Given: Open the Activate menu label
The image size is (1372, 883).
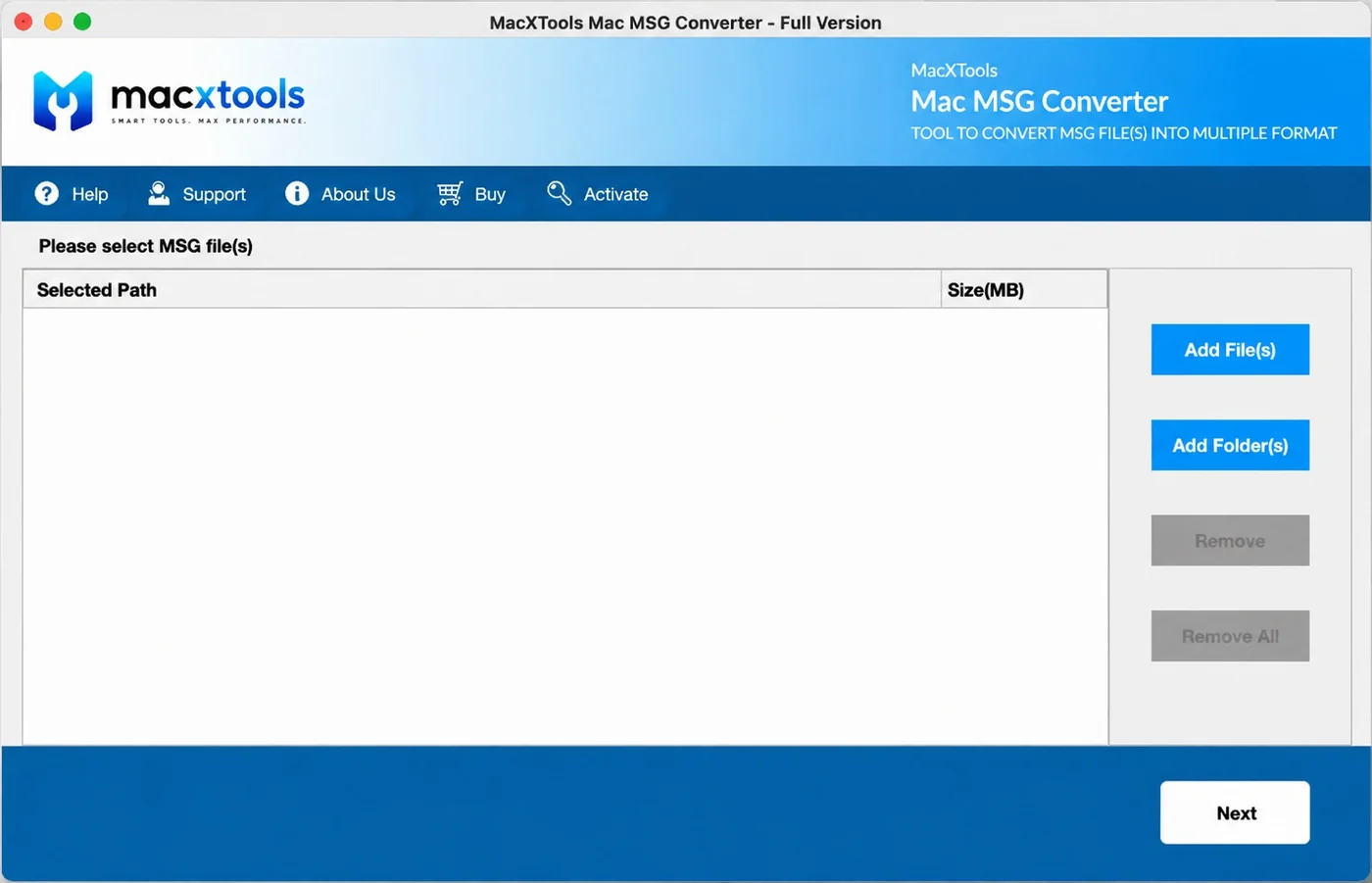Looking at the screenshot, I should pyautogui.click(x=615, y=194).
